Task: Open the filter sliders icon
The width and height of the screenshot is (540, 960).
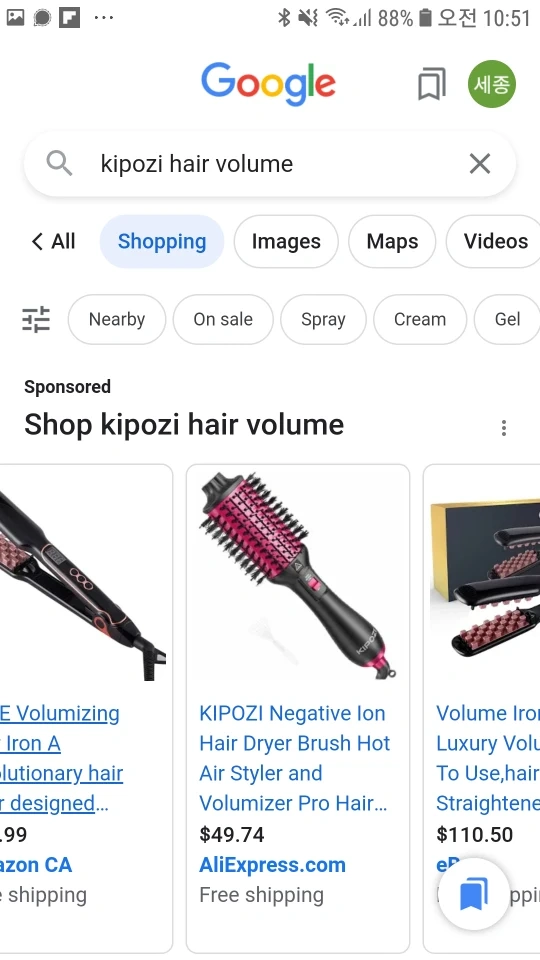Action: 36,320
